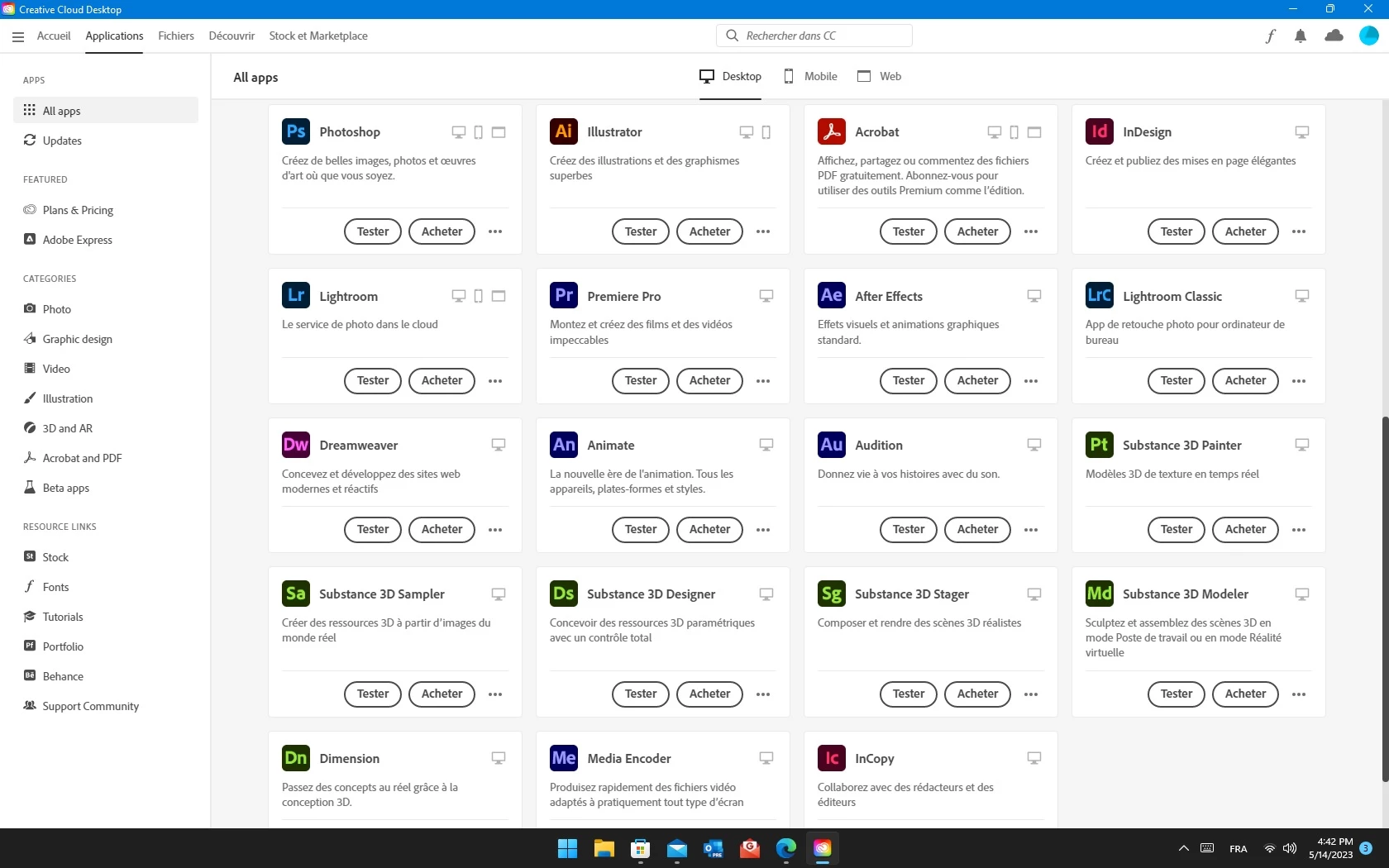
Task: Click the Substance 3D Painter icon
Action: pos(1100,445)
